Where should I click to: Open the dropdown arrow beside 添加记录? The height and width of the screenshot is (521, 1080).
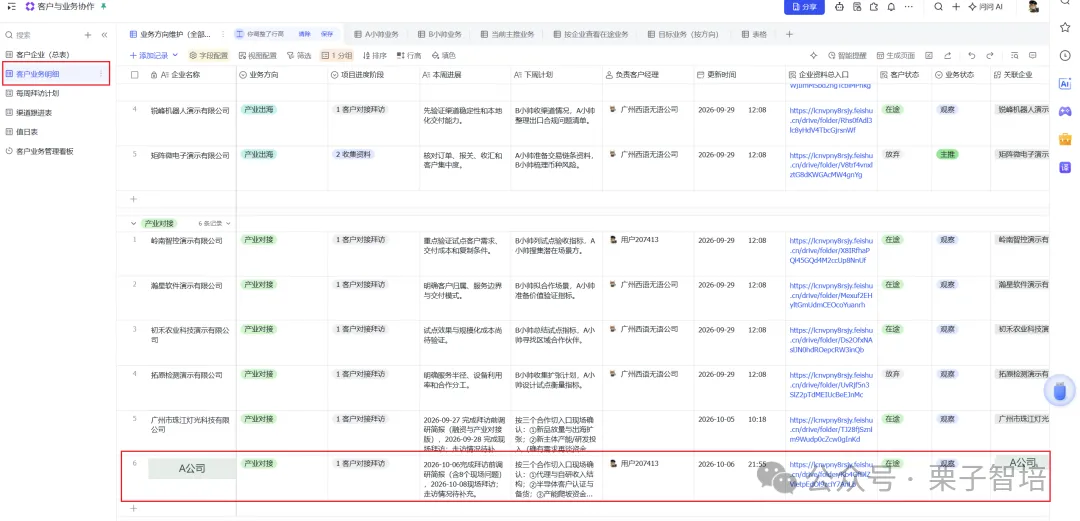pos(175,55)
